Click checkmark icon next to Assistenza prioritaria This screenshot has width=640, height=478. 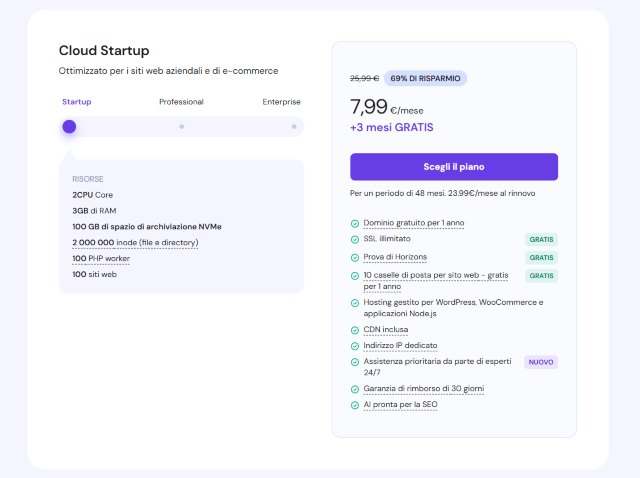[355, 362]
